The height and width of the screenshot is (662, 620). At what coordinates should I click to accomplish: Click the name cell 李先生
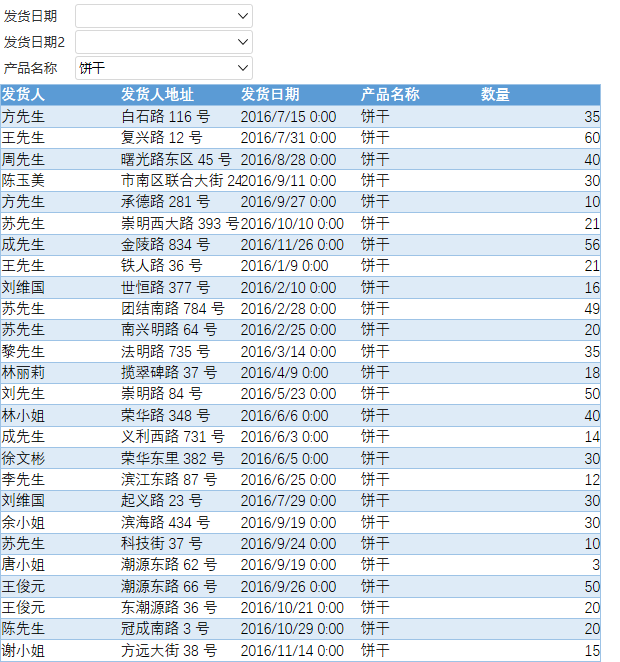click(23, 480)
